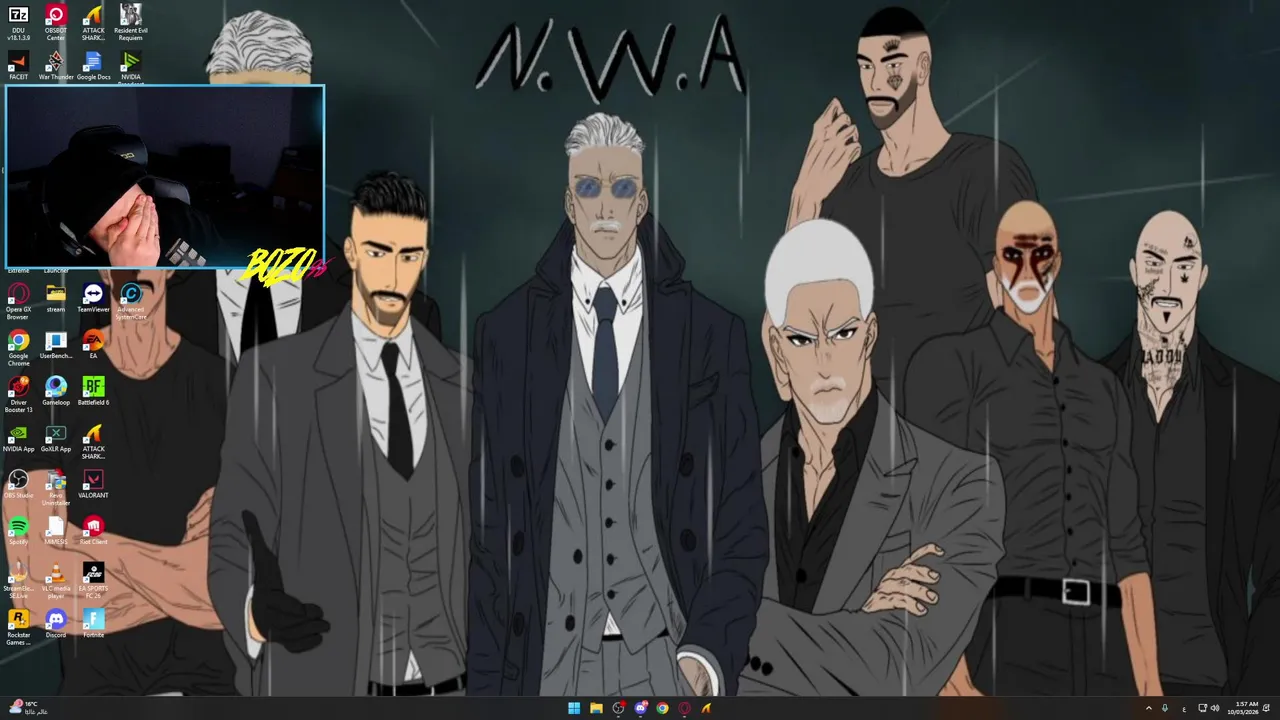
Task: Open the Streamlabs SE.Live desktop icon
Action: coord(18,580)
